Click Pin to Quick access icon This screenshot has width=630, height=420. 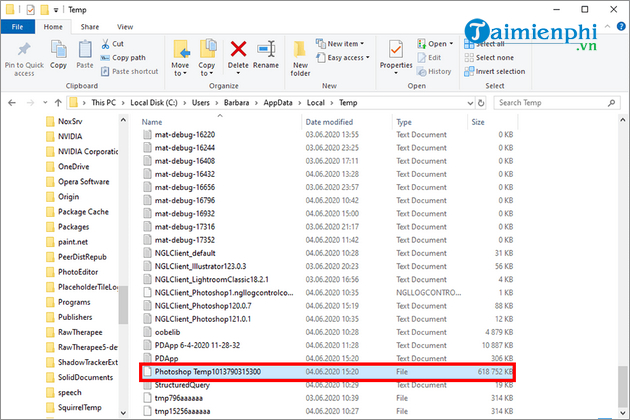click(x=24, y=50)
